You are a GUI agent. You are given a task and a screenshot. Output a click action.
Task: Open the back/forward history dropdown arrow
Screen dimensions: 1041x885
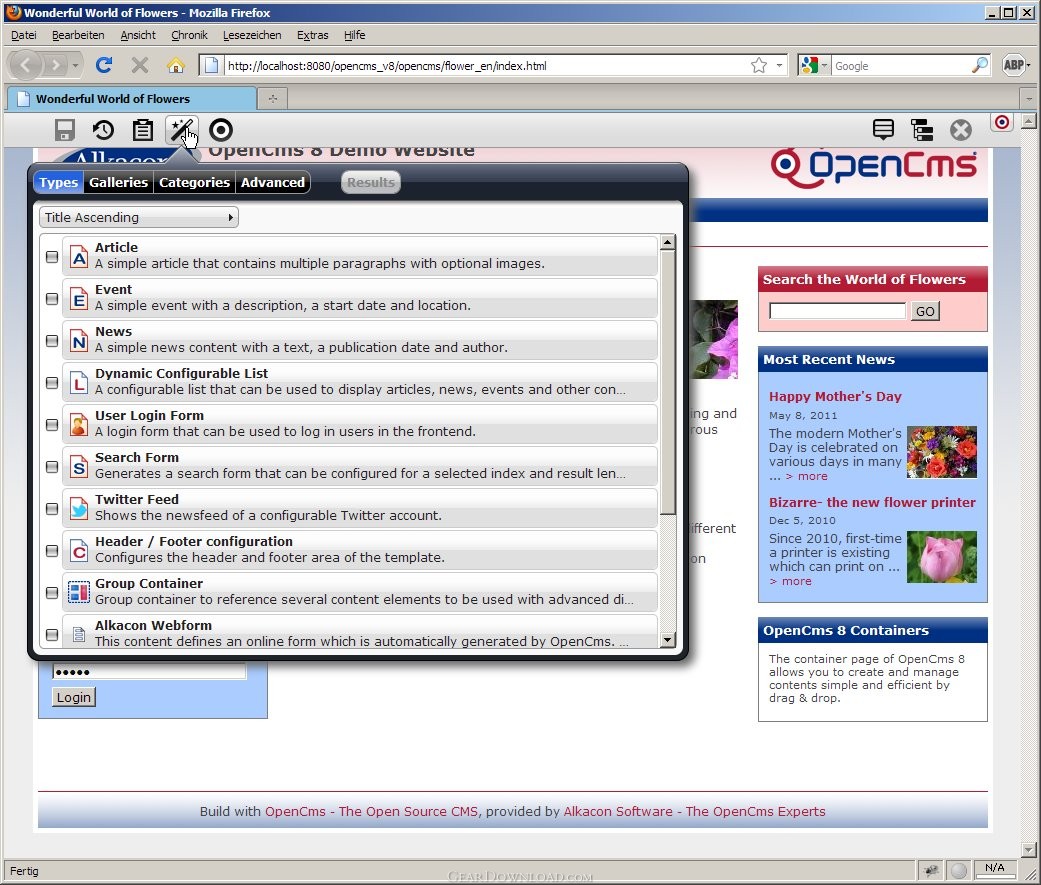[75, 65]
